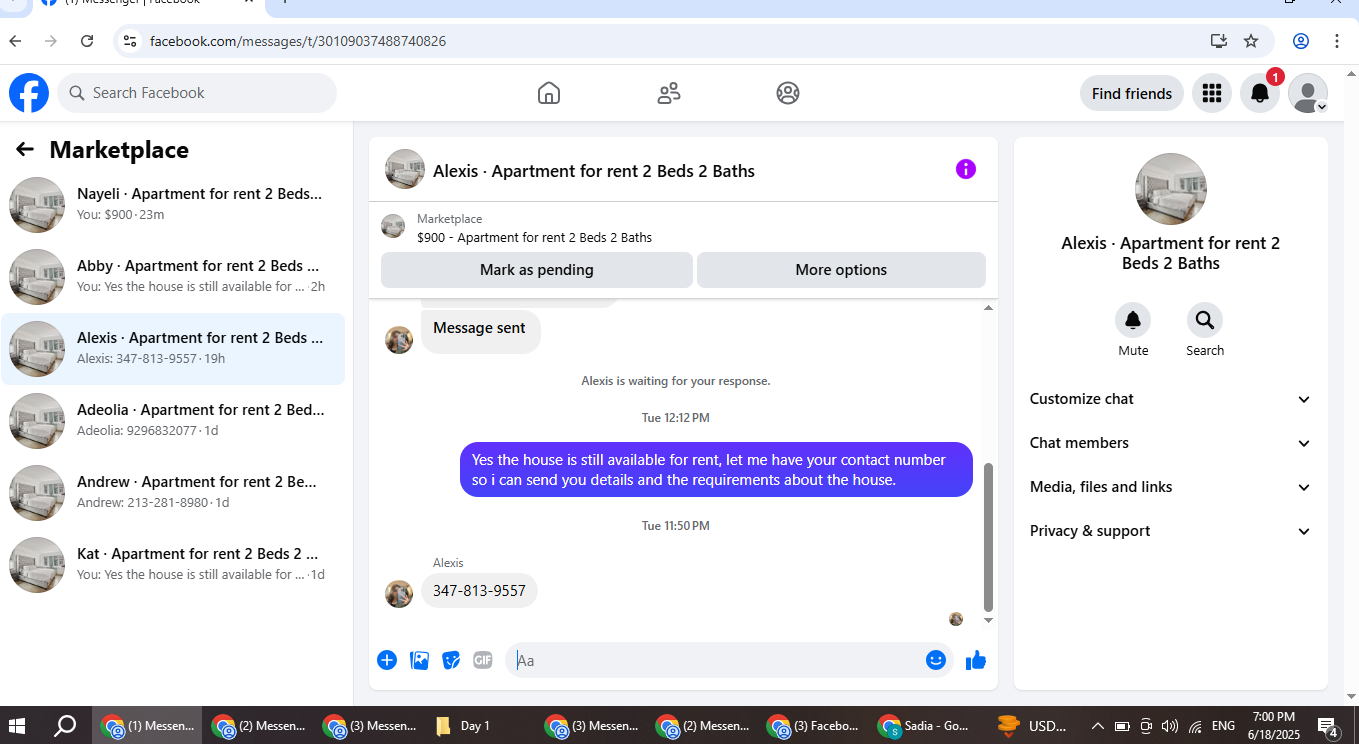Expand the Chat members section
Screen dimensions: 1359x744
coord(1170,443)
